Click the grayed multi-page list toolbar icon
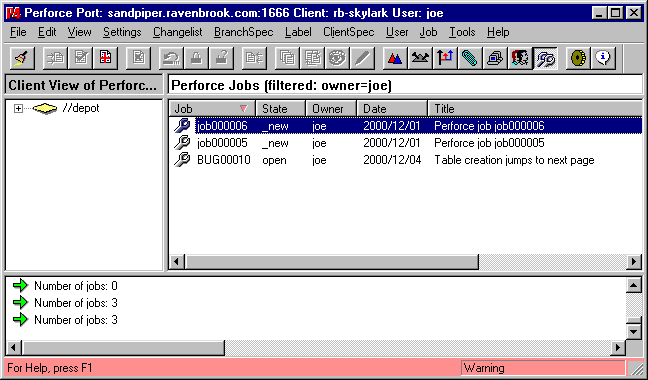 [x=312, y=58]
